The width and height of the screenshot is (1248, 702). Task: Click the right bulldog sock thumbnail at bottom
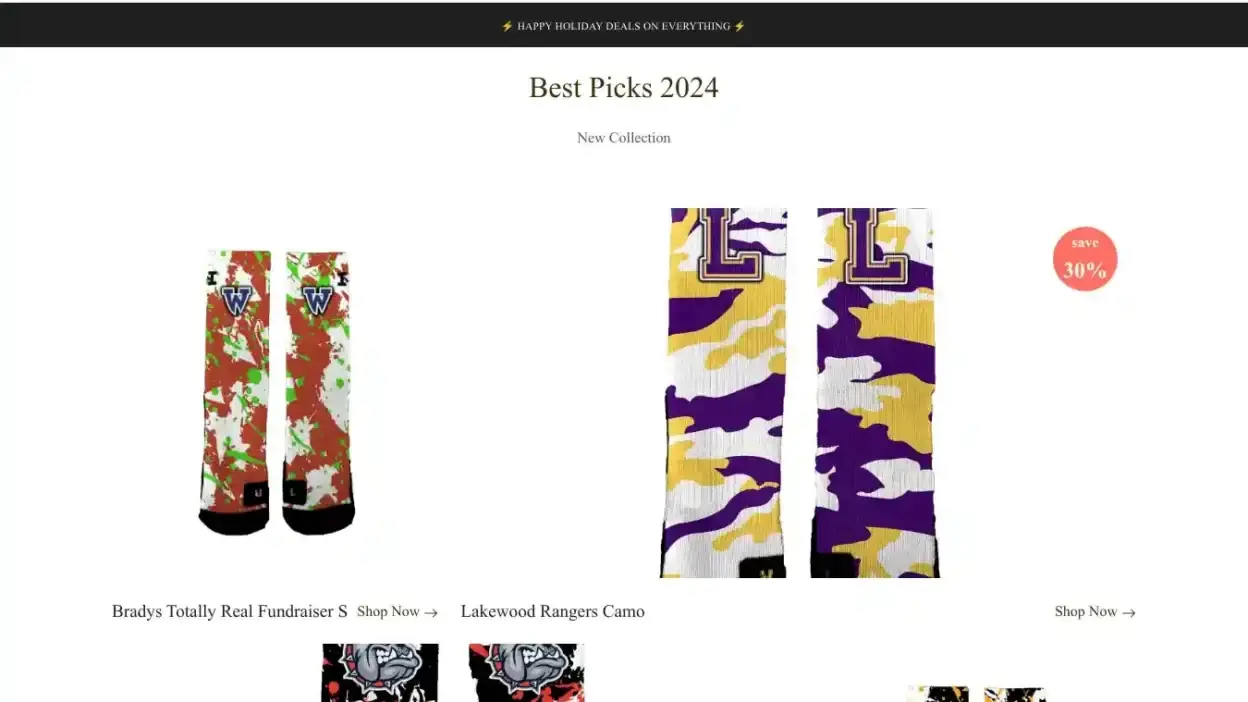(x=526, y=673)
